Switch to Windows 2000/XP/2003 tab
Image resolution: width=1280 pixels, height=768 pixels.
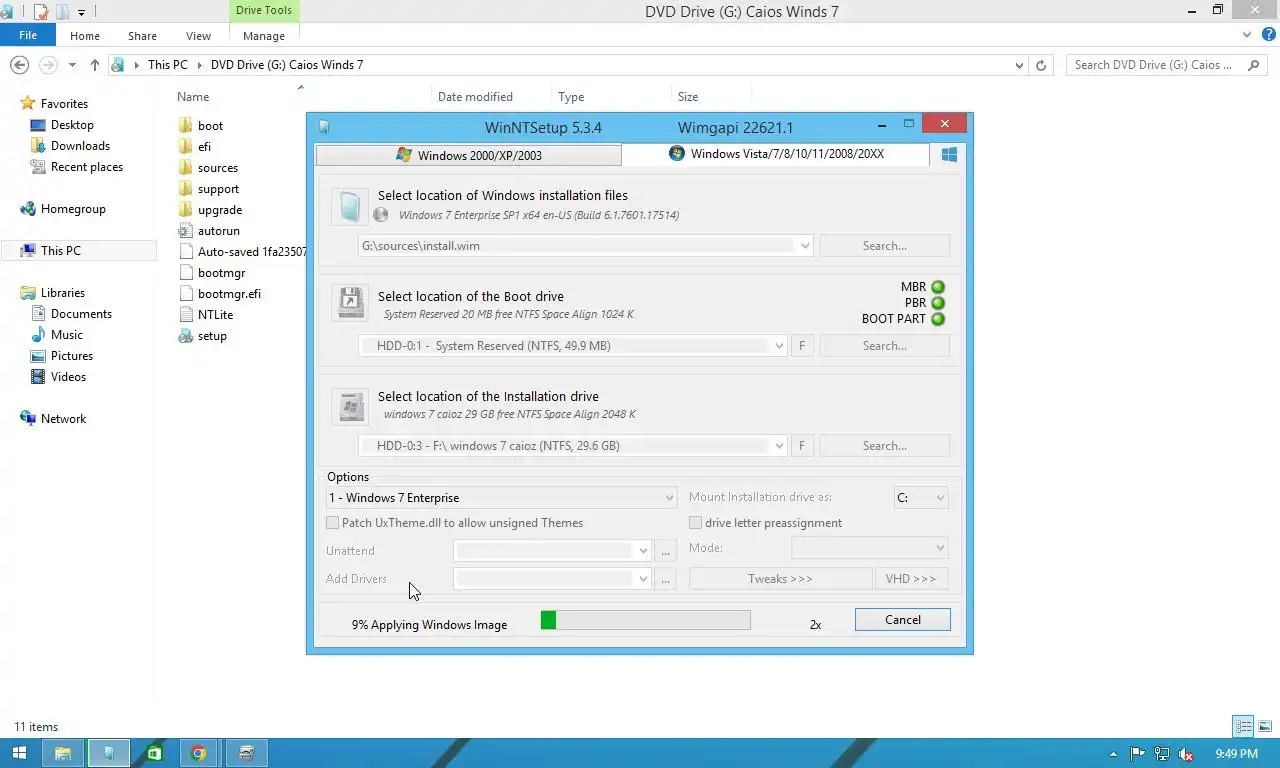469,155
